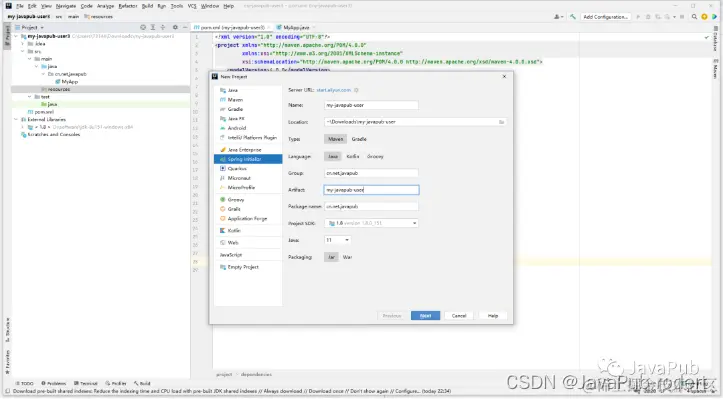The width and height of the screenshot is (723, 399).
Task: Set project Type to Maven
Action: point(335,139)
